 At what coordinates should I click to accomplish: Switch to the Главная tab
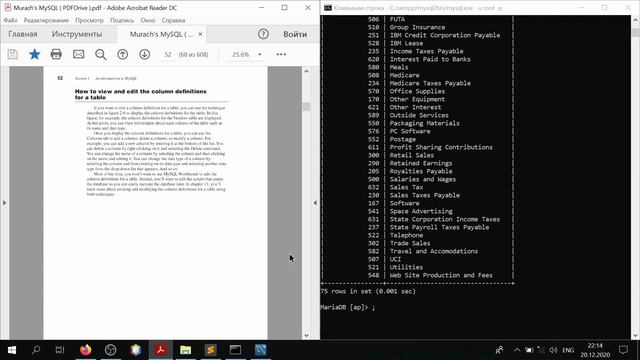click(x=23, y=34)
